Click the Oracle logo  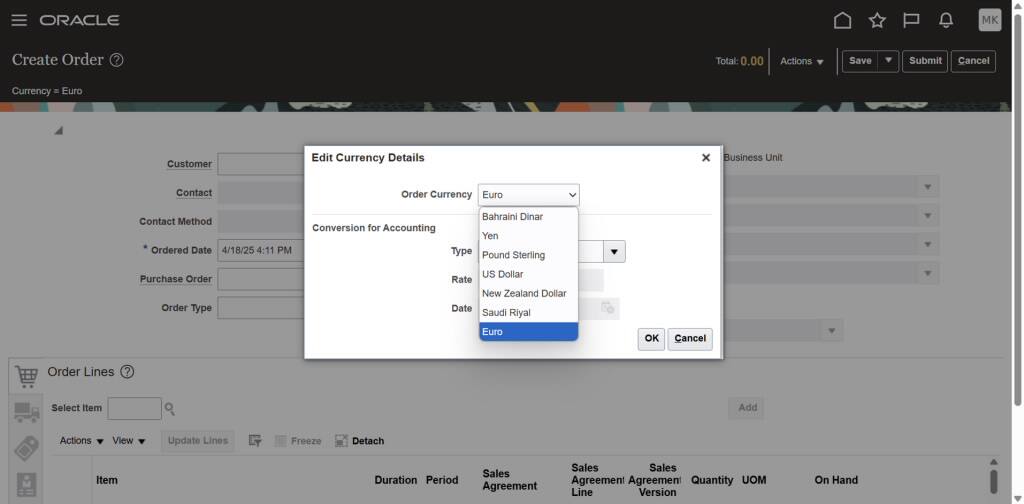click(79, 20)
